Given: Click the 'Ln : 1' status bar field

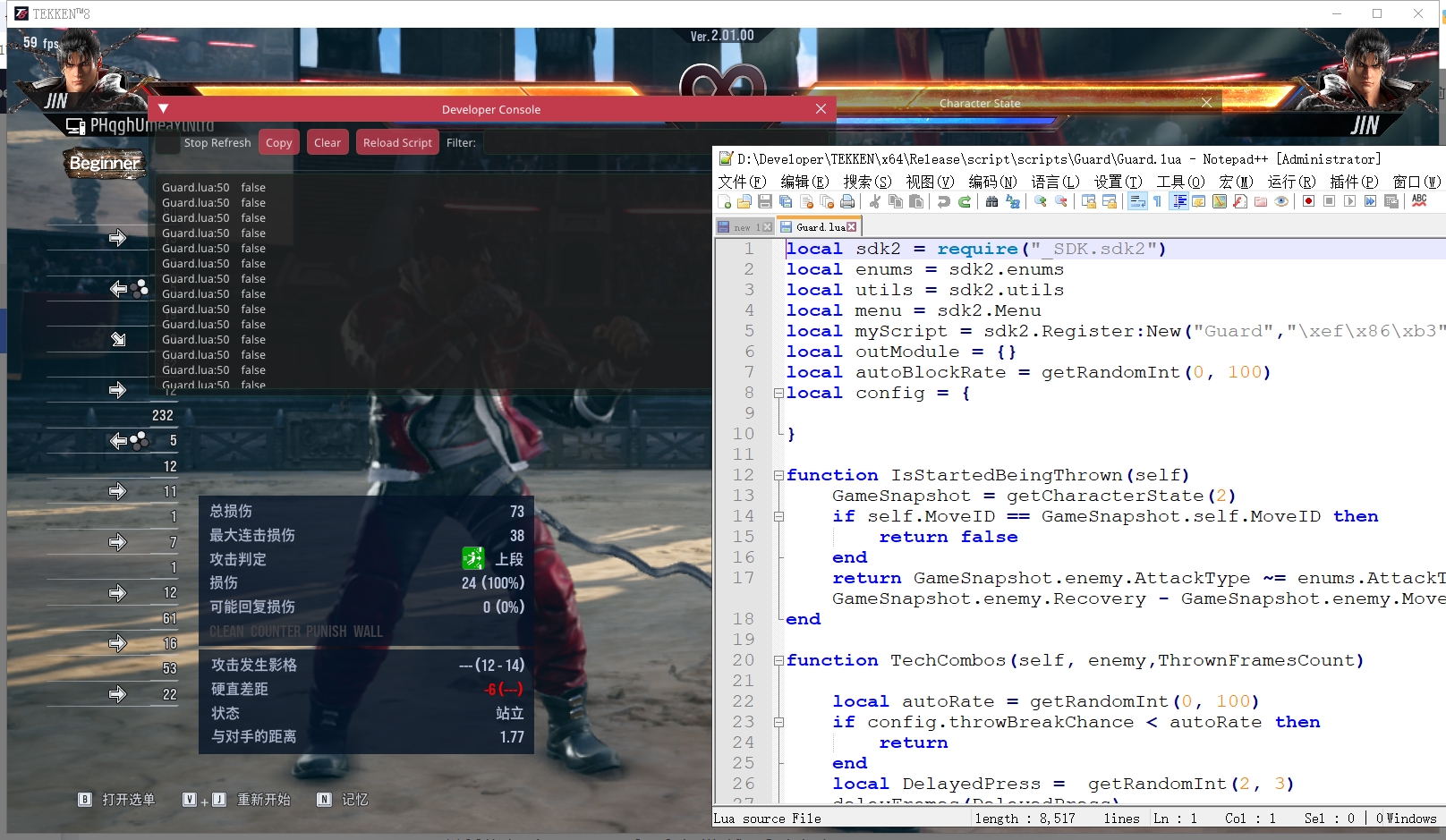Looking at the screenshot, I should [x=1175, y=819].
